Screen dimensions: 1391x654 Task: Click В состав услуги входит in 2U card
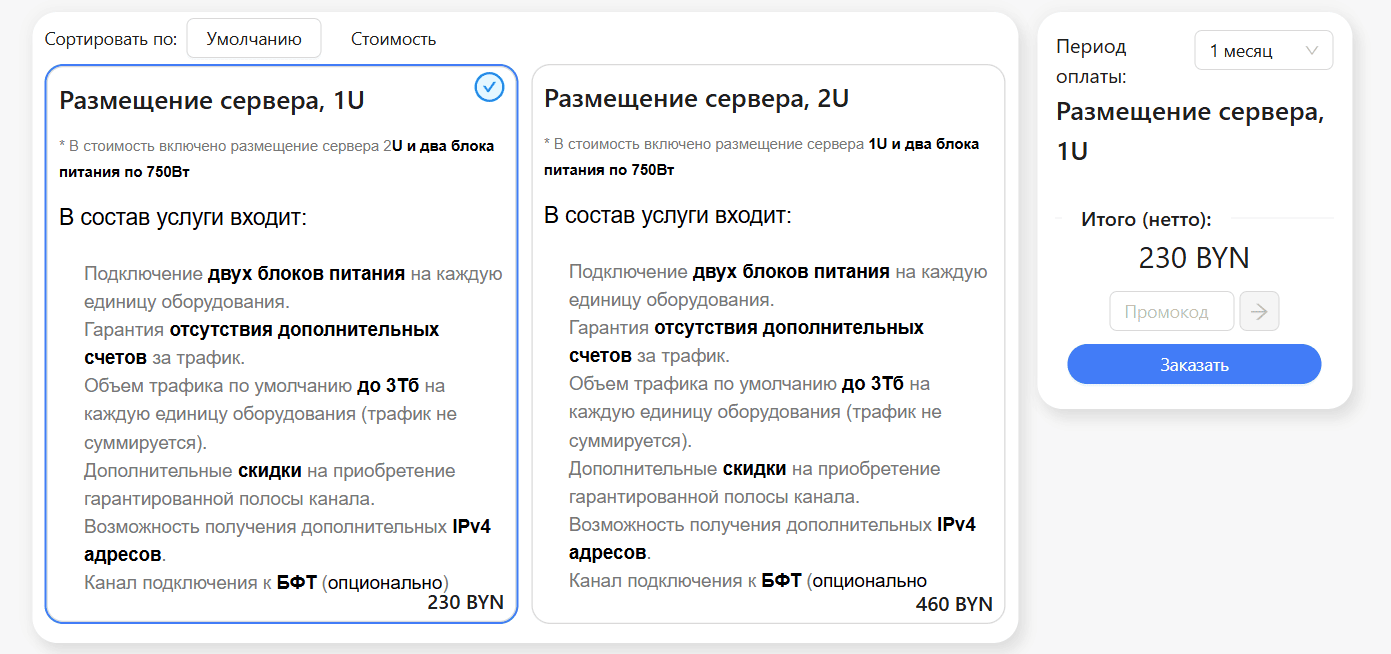pos(668,215)
